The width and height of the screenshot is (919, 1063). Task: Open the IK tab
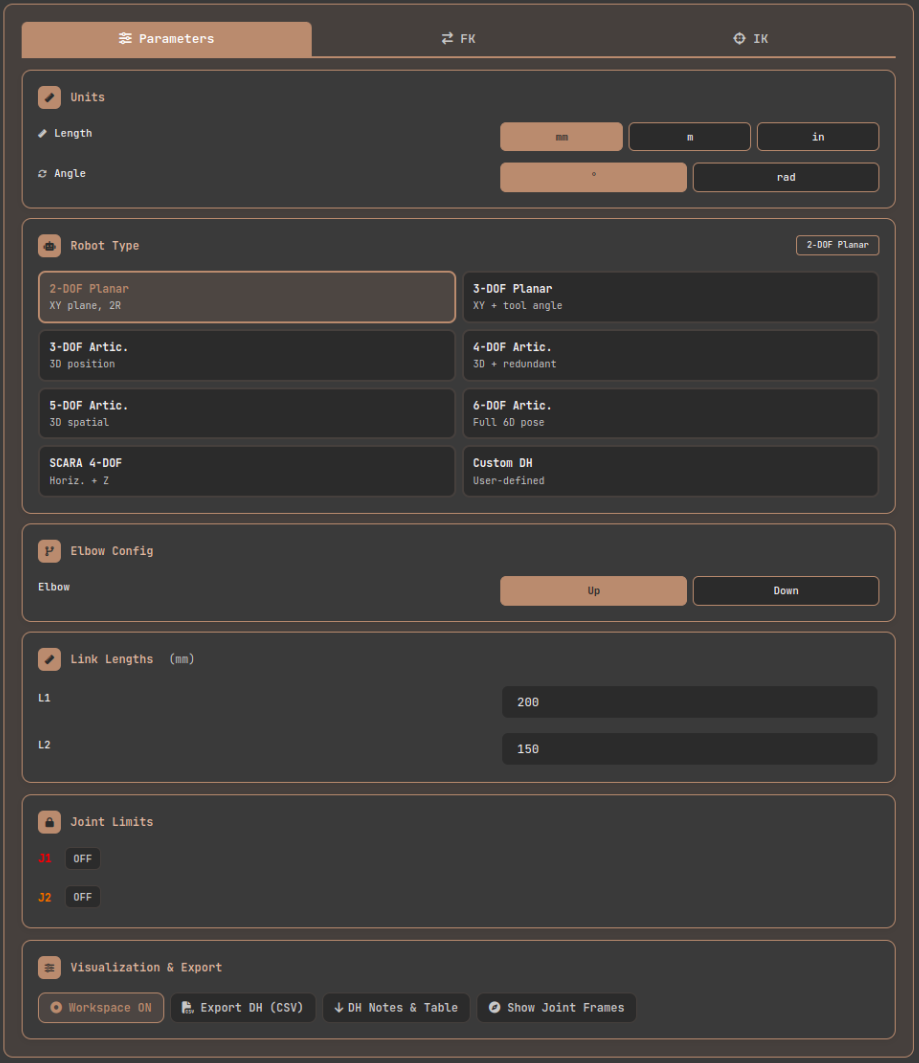click(750, 38)
